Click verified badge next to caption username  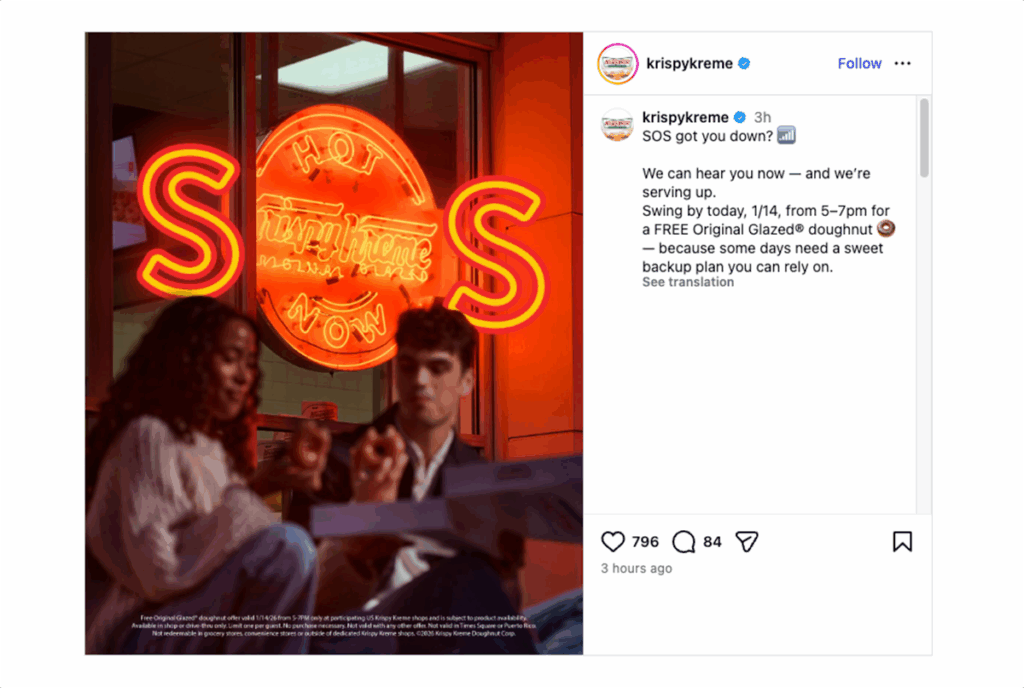(x=740, y=117)
